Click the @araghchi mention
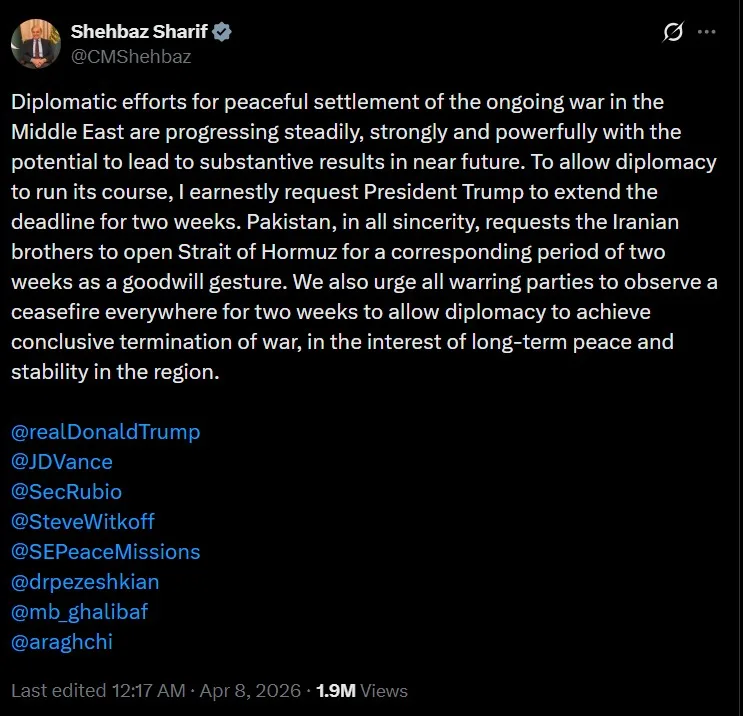This screenshot has width=743, height=716. (x=62, y=642)
